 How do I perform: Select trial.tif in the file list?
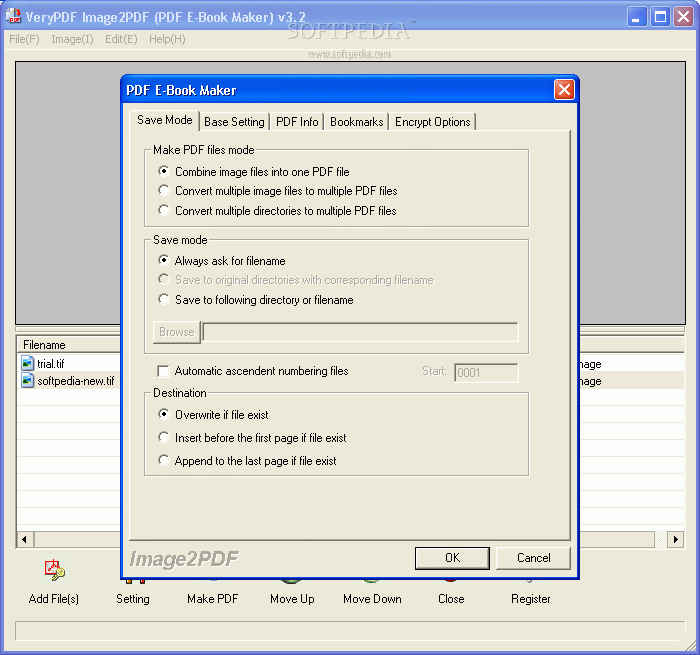(x=50, y=364)
